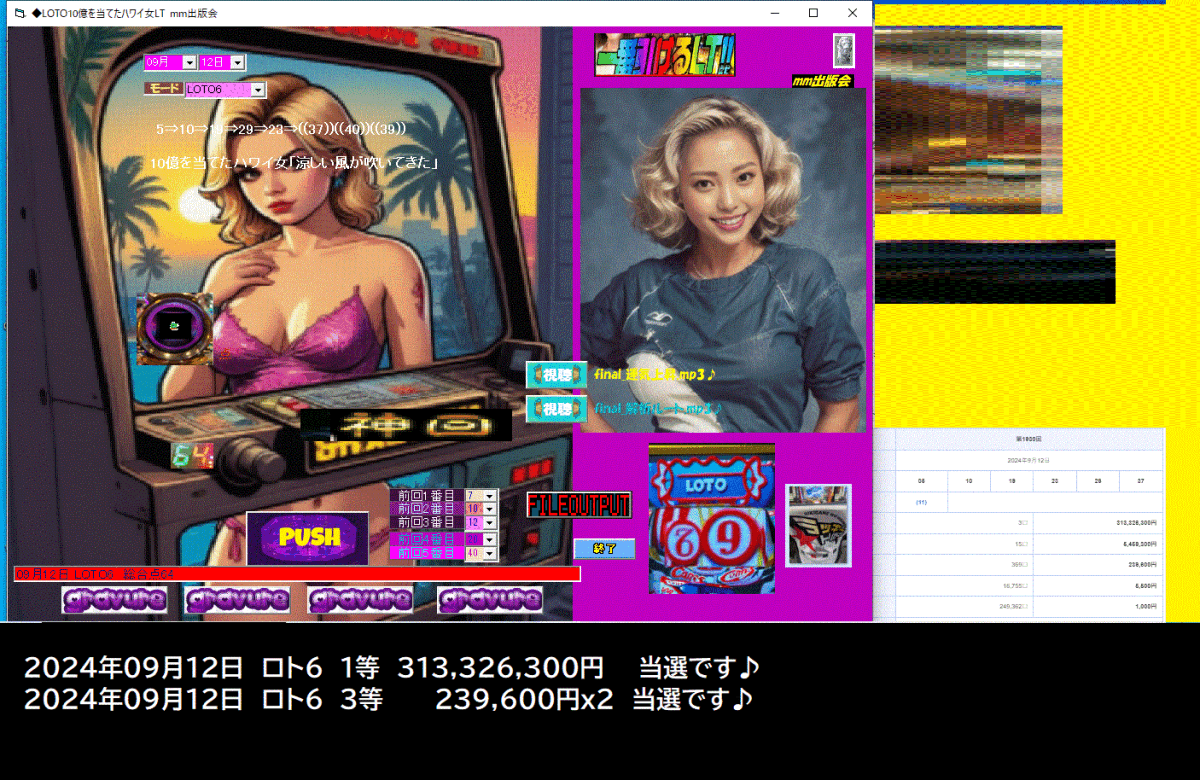
Task: Click the 一番儲けるLT!! banner logo
Action: pyautogui.click(x=665, y=56)
